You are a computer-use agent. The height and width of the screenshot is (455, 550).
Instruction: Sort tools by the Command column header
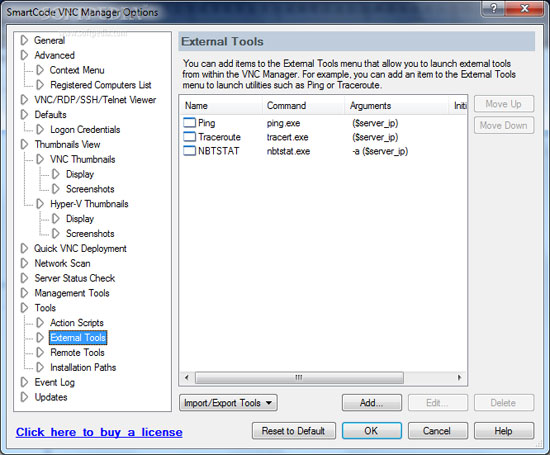click(x=286, y=106)
